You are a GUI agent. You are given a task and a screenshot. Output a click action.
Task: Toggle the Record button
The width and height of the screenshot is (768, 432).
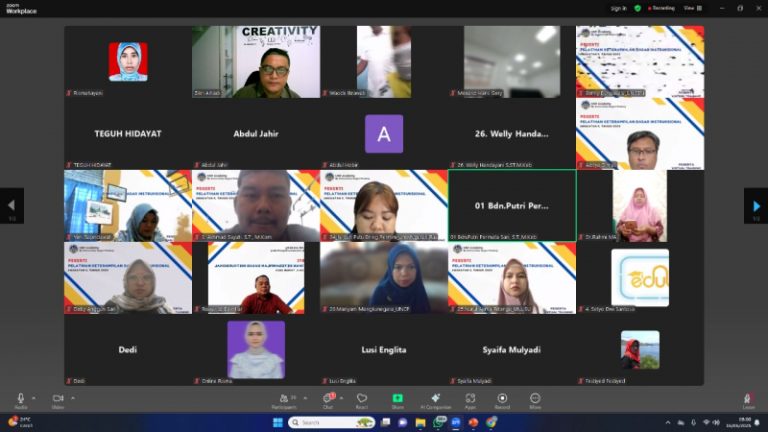(502, 400)
